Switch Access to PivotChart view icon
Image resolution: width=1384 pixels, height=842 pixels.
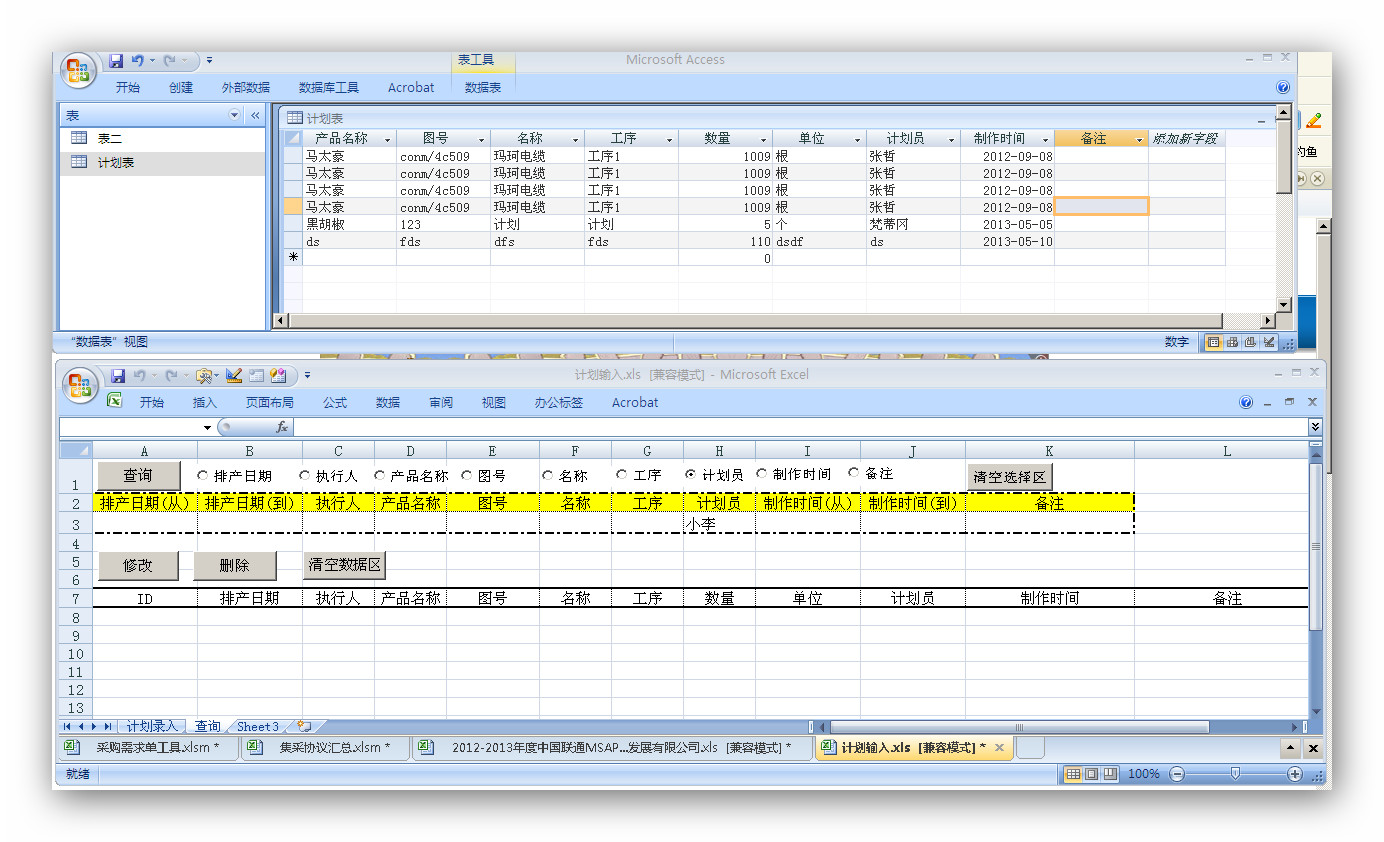click(x=1251, y=342)
